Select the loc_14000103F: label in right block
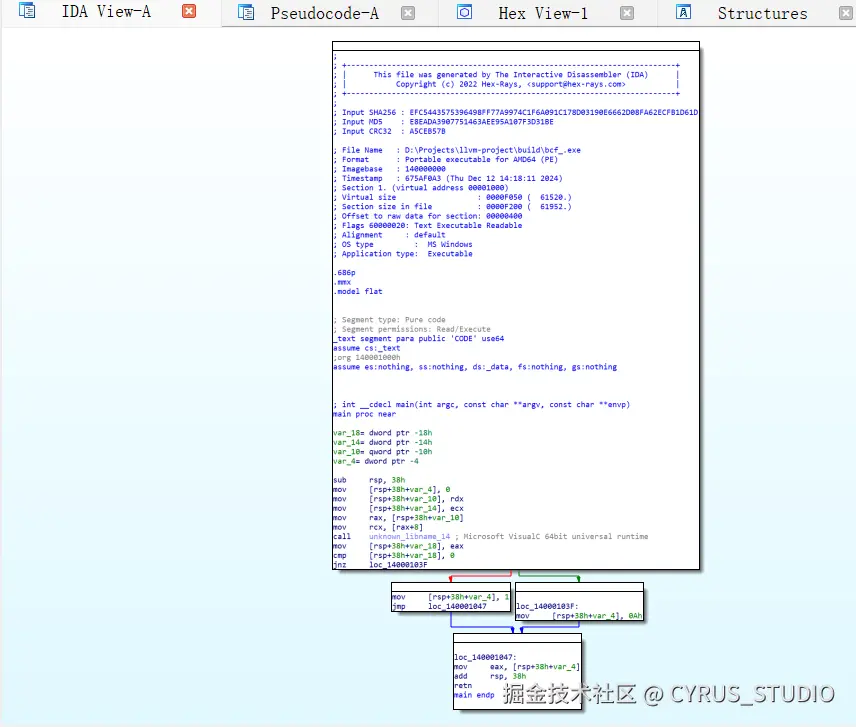 547,606
